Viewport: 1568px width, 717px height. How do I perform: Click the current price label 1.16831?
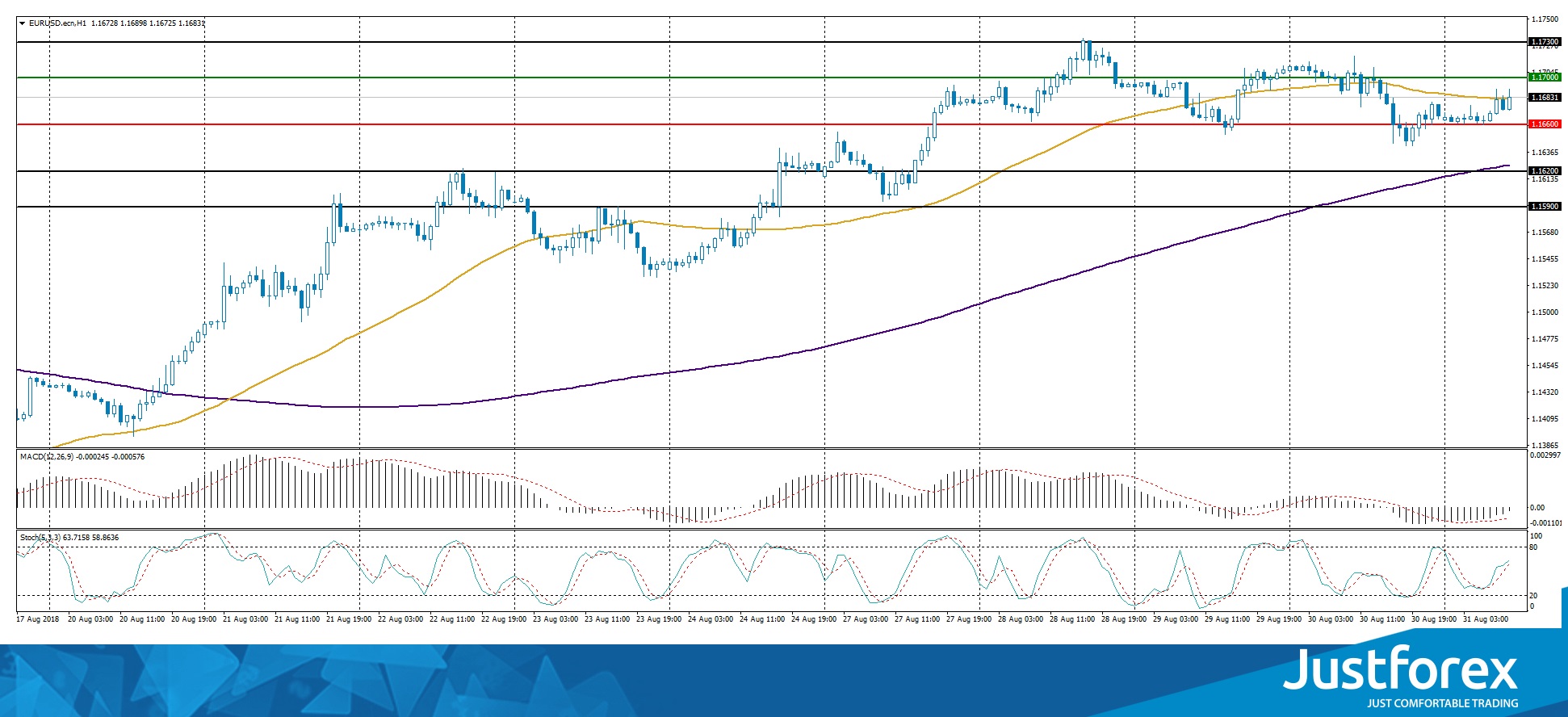1545,98
